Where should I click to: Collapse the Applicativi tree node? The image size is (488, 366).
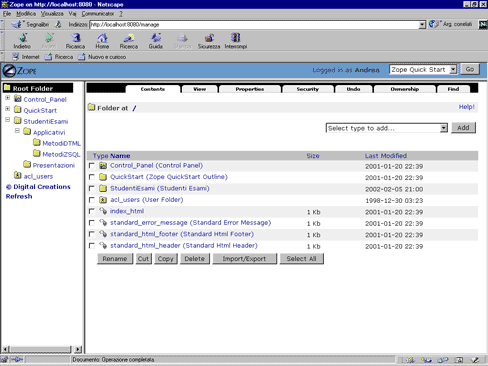17,131
